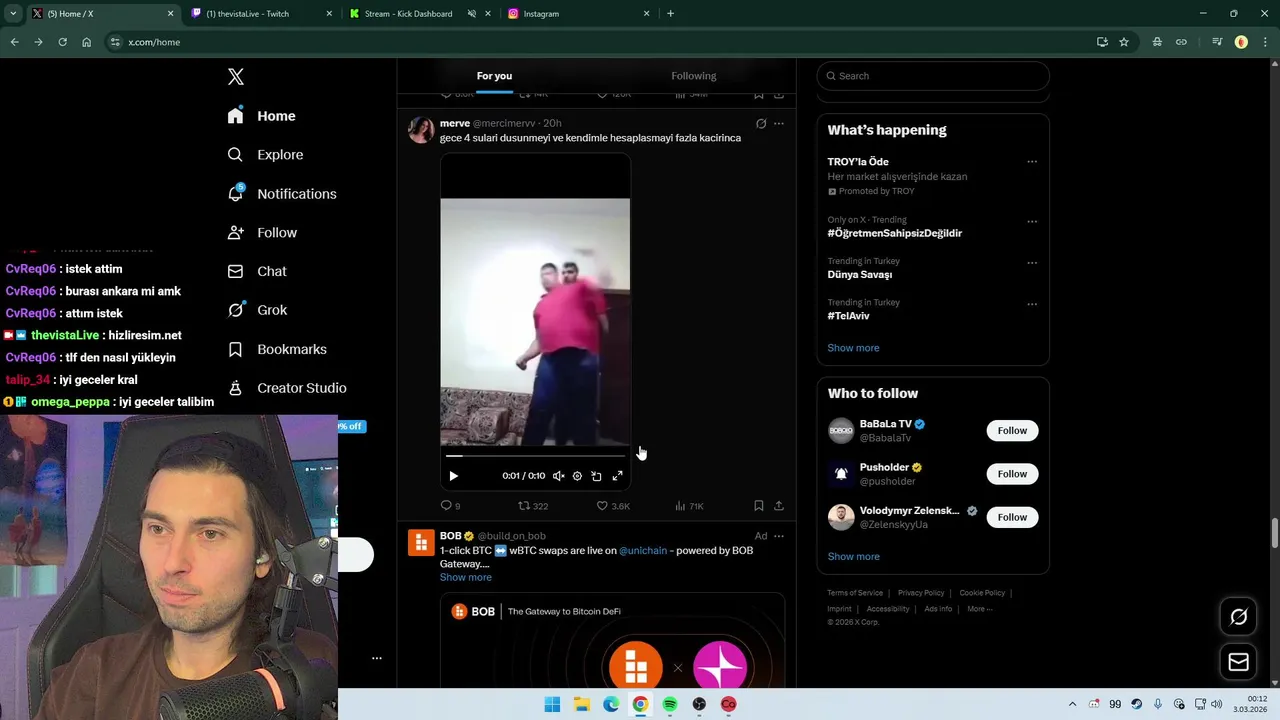Open options for the #ÖğretmenSahipsizDeğildir trend

(x=1032, y=222)
